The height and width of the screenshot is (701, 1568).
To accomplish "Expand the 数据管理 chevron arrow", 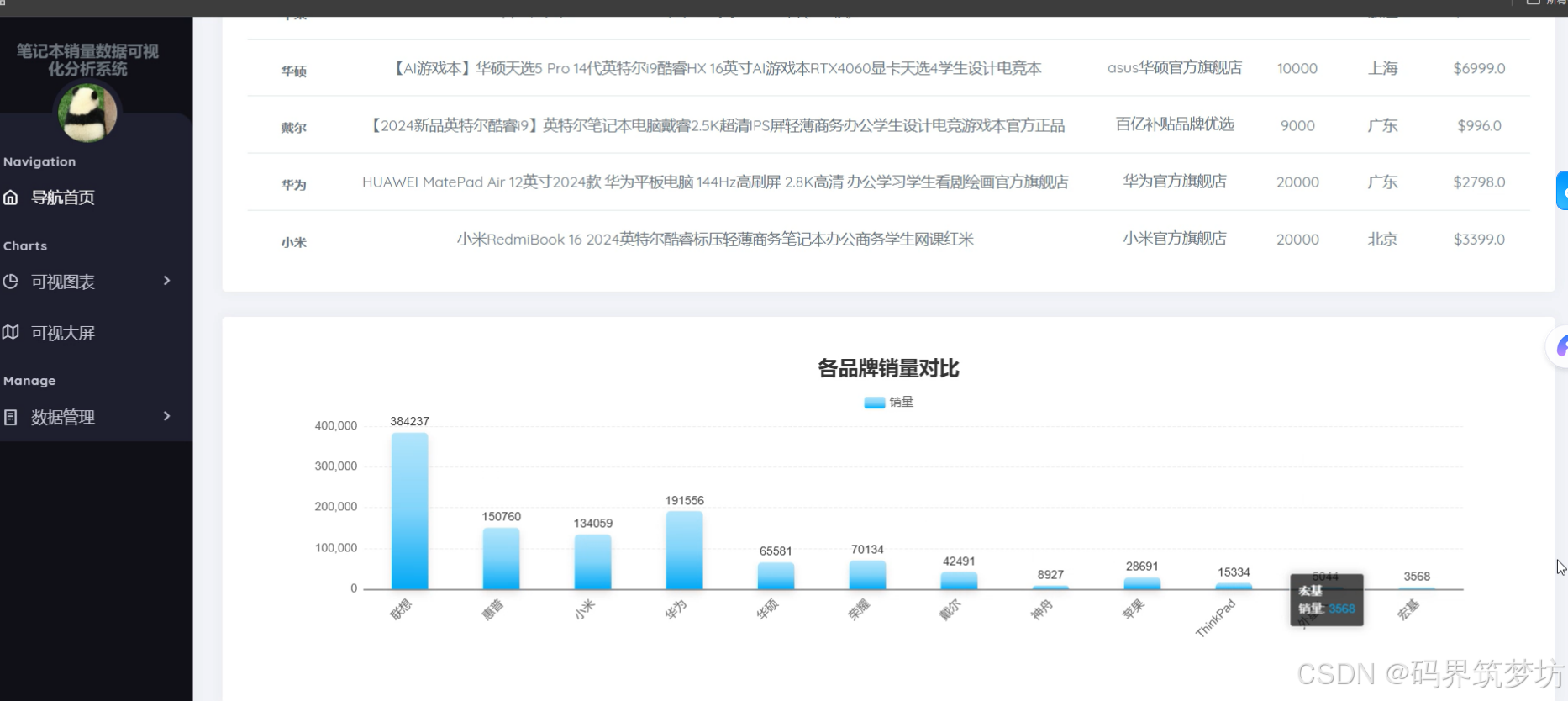I will (x=166, y=416).
